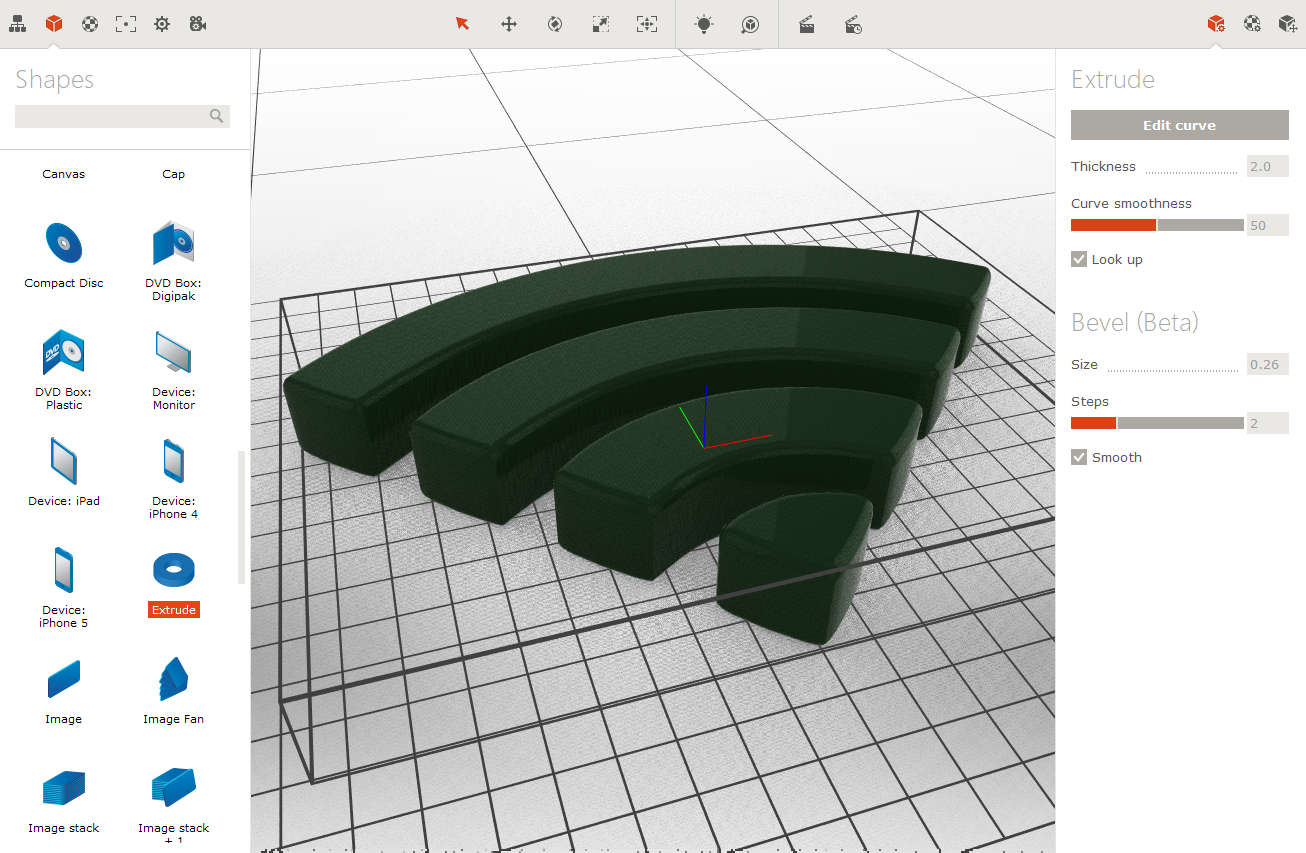
Task: Select the Scale tool
Action: (600, 23)
